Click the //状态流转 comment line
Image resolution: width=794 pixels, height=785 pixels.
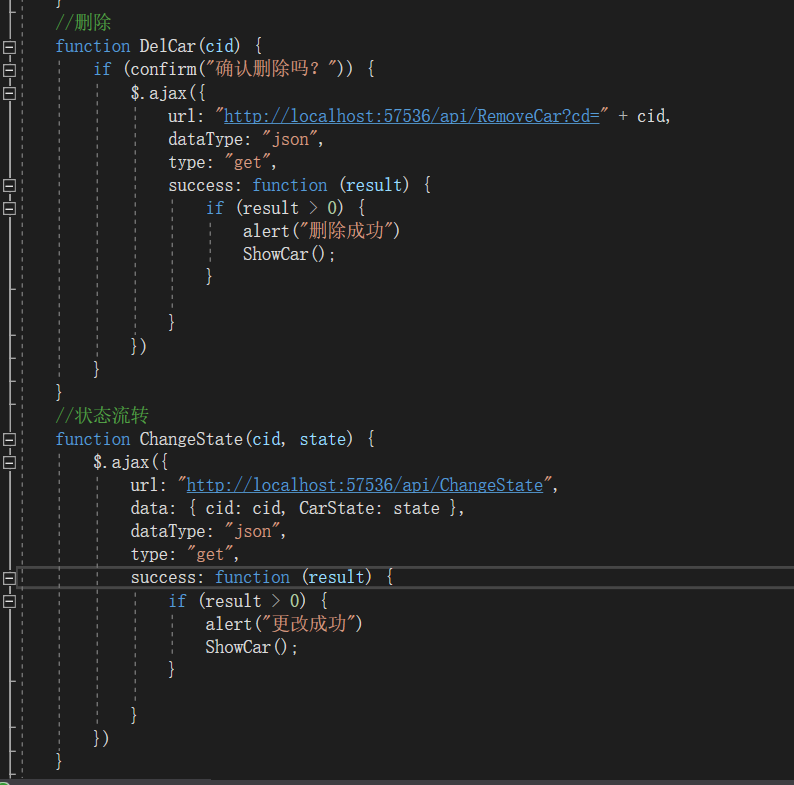point(102,415)
